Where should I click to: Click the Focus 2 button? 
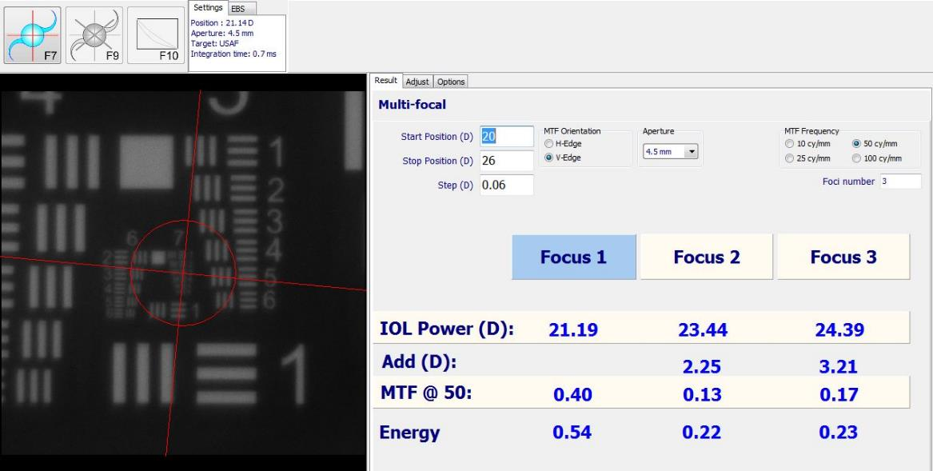tap(706, 257)
